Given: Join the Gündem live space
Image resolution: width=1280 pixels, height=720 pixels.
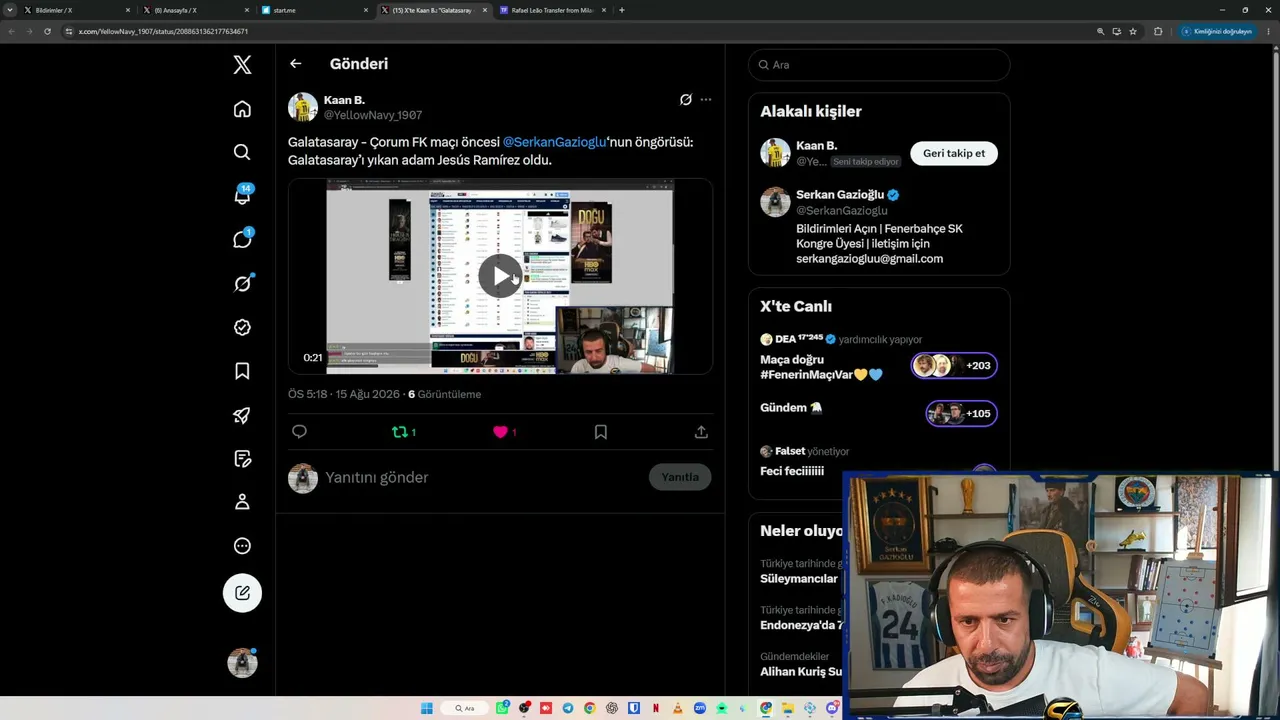Looking at the screenshot, I should (791, 408).
